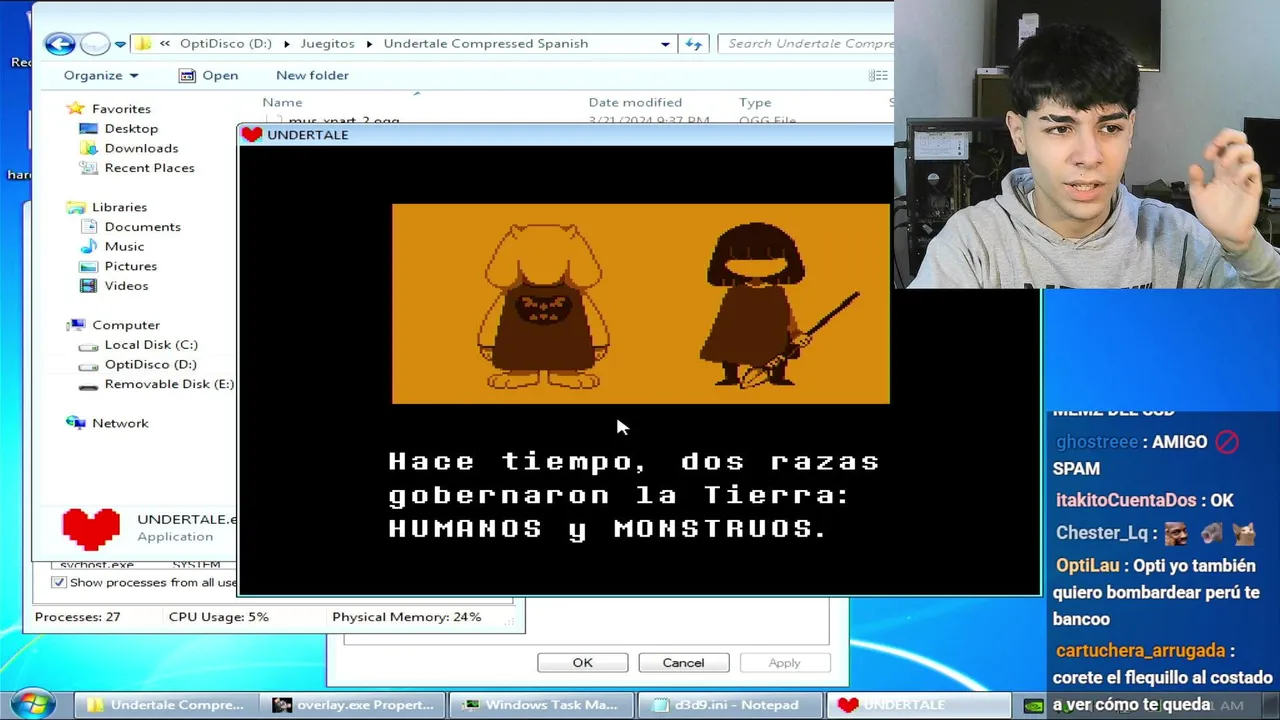Select Favorites in the navigation pane

pos(121,108)
